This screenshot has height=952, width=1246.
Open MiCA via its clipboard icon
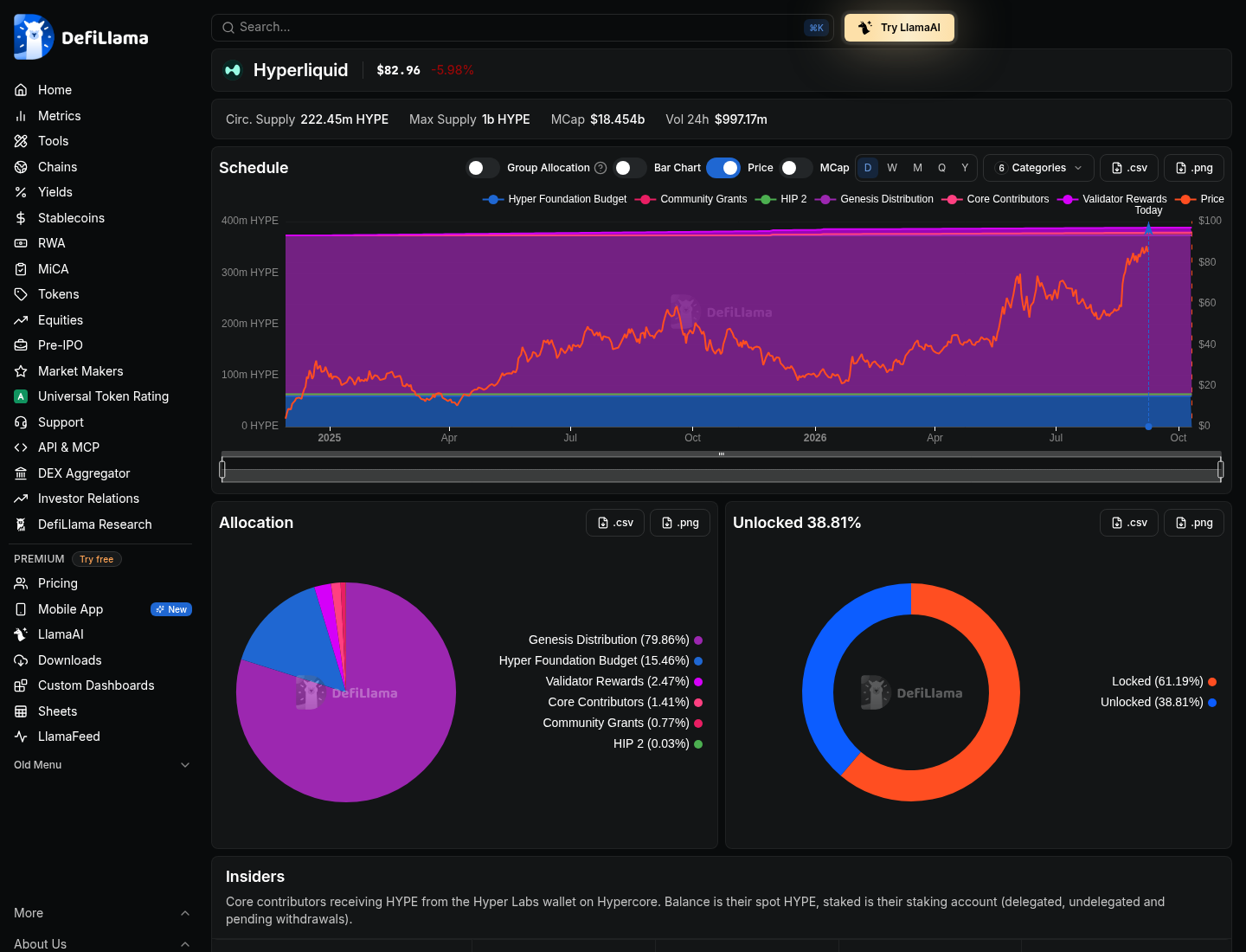coord(21,269)
